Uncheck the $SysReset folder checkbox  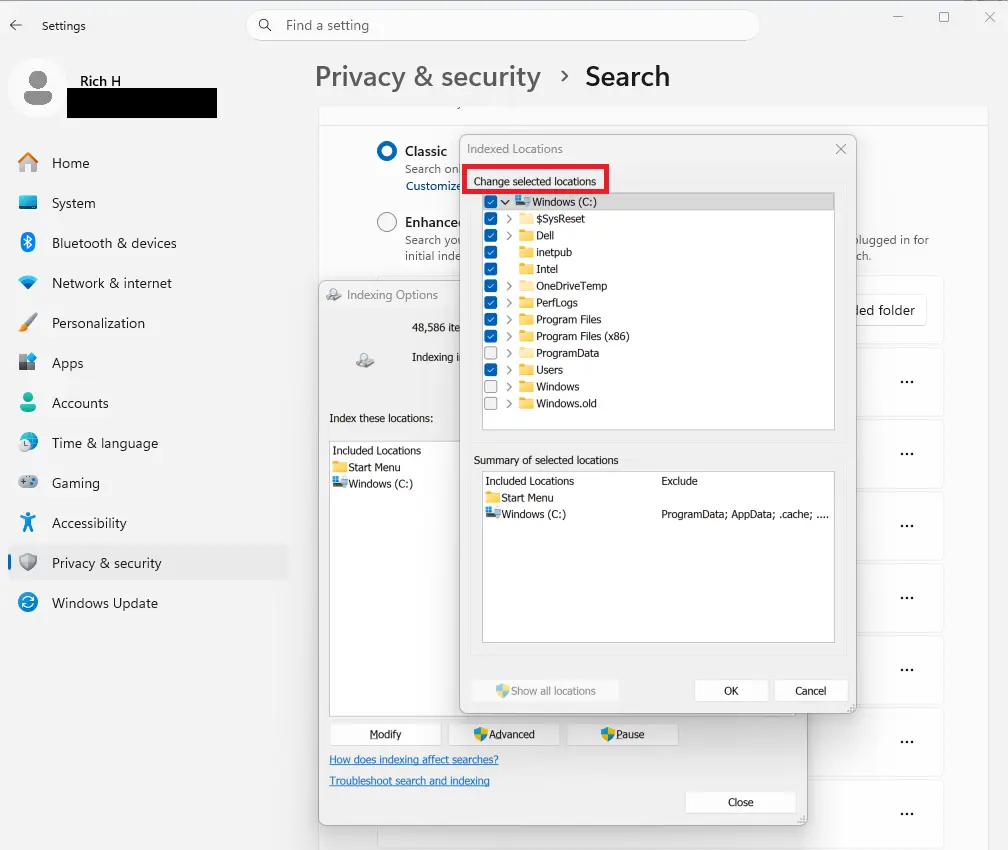click(490, 219)
